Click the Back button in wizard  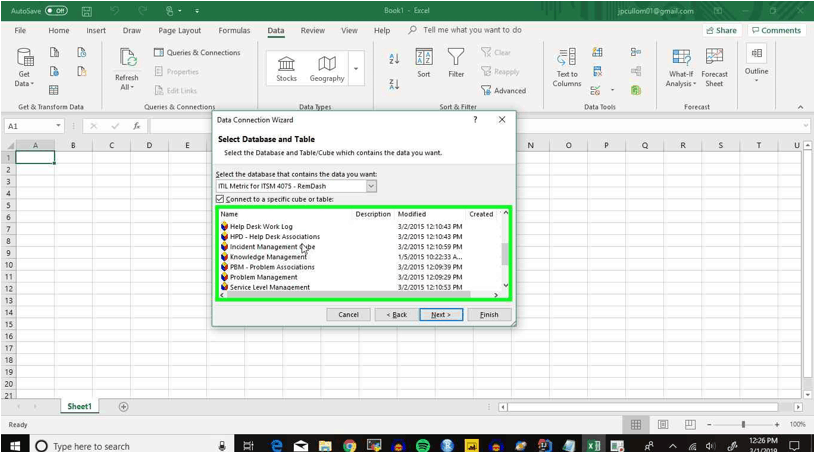(x=397, y=314)
